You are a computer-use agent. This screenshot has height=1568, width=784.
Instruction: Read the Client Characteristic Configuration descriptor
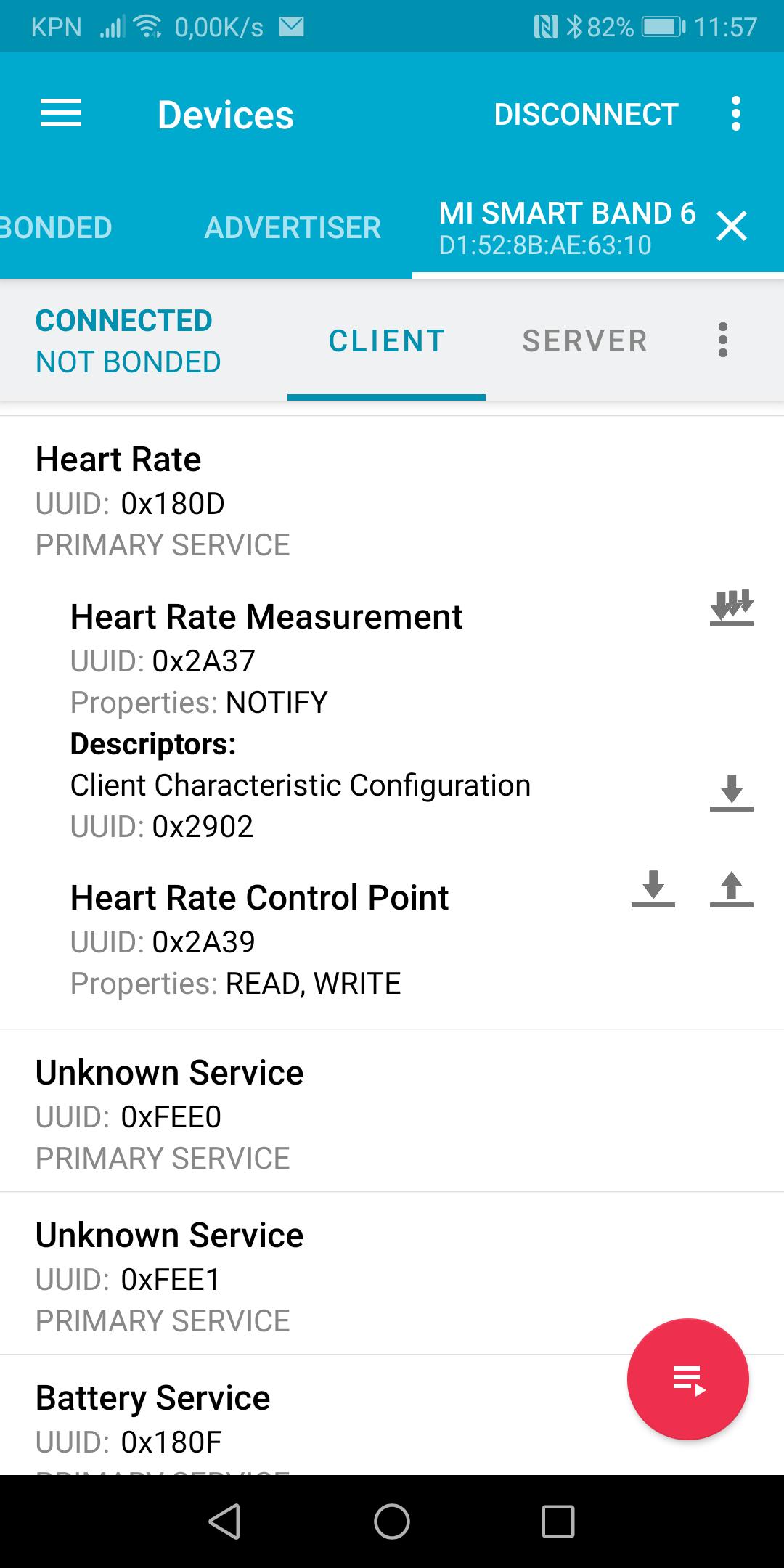[731, 792]
